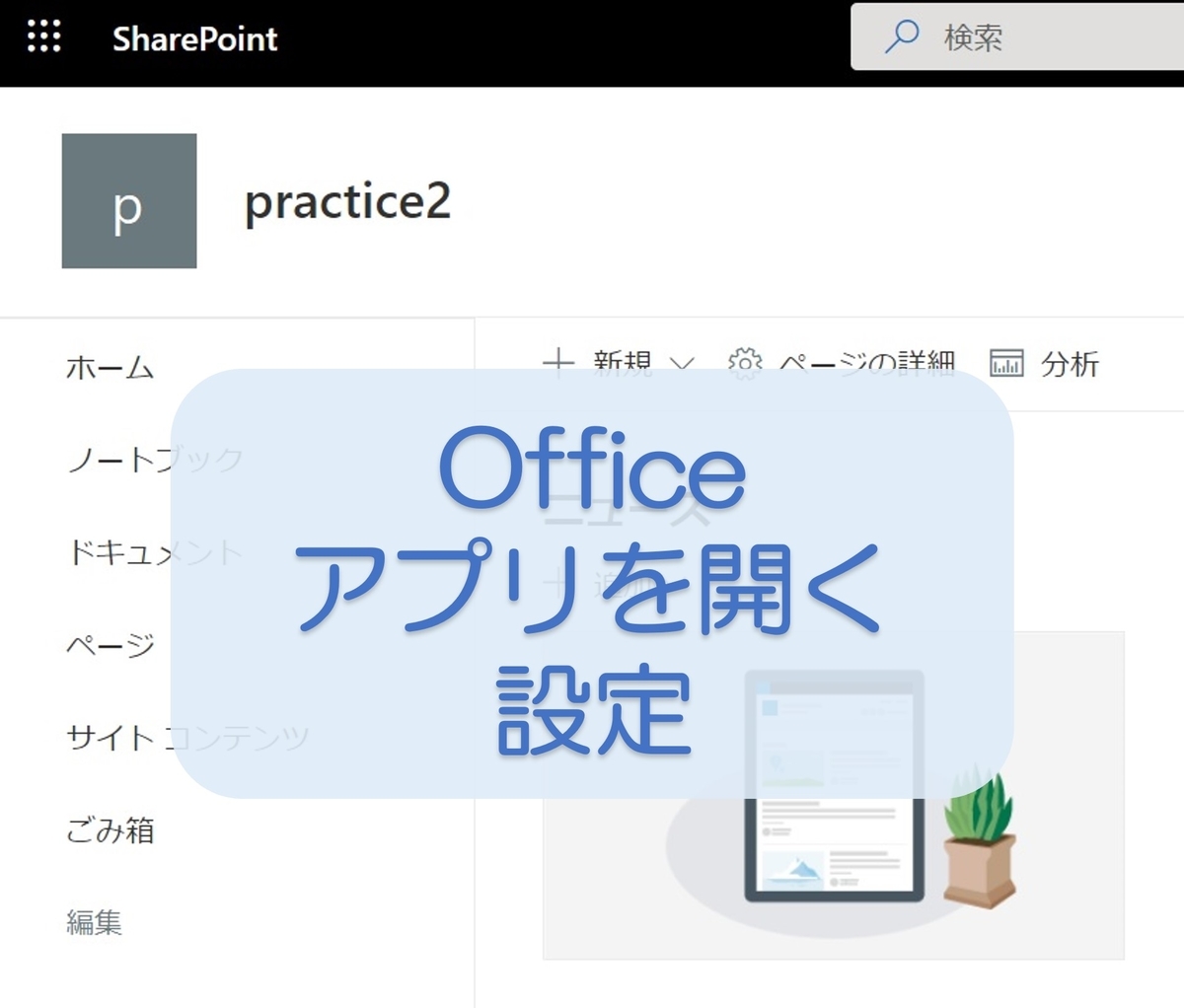Click the plus icon beside 新規

(x=558, y=363)
